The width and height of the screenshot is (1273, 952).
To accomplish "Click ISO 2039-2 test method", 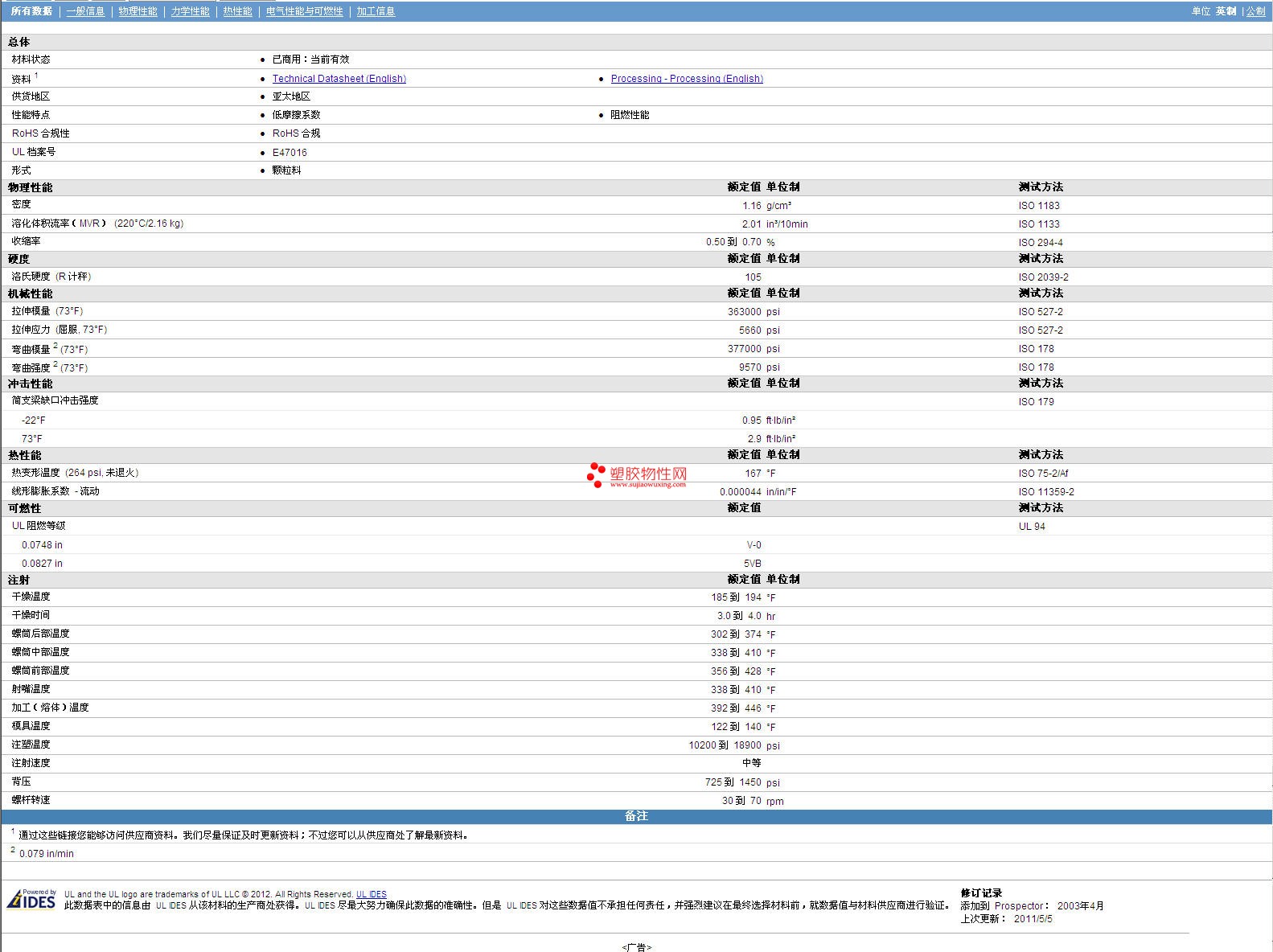I will 1044,277.
